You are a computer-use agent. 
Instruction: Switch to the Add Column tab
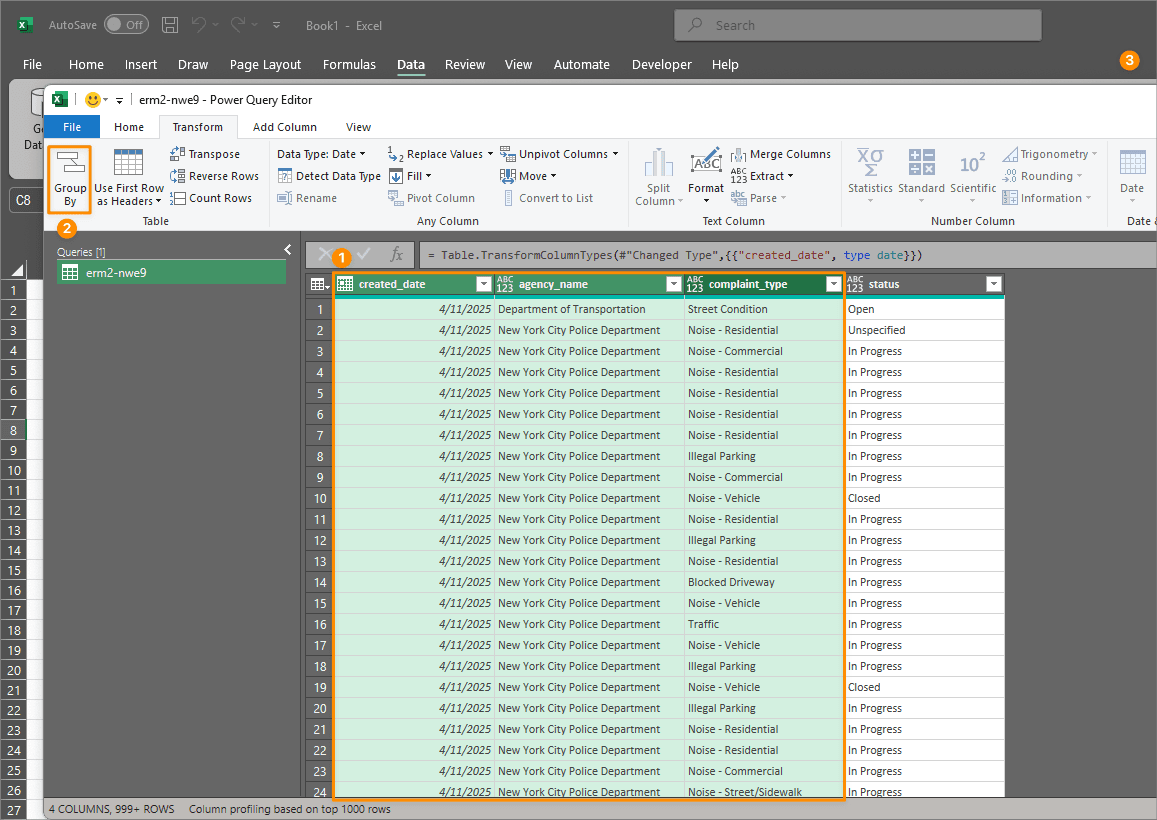click(285, 127)
